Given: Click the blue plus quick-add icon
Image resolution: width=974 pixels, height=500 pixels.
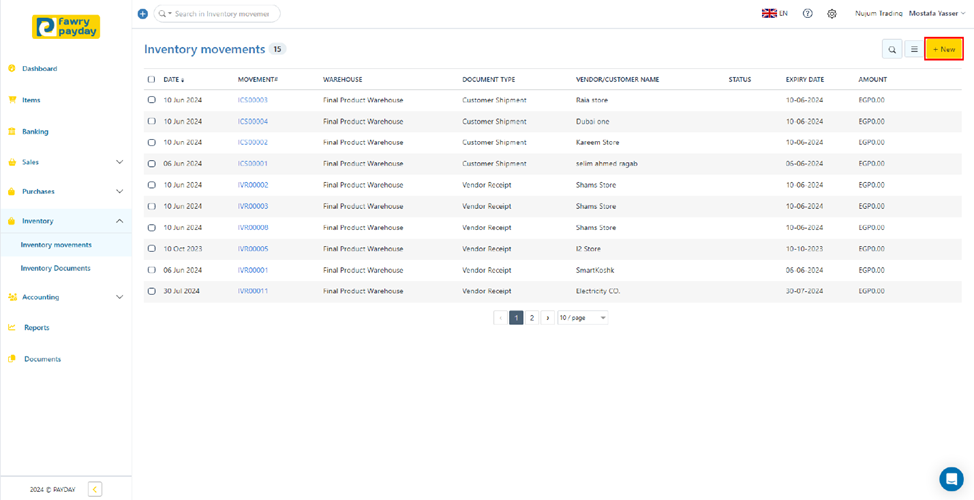Looking at the screenshot, I should tap(142, 14).
